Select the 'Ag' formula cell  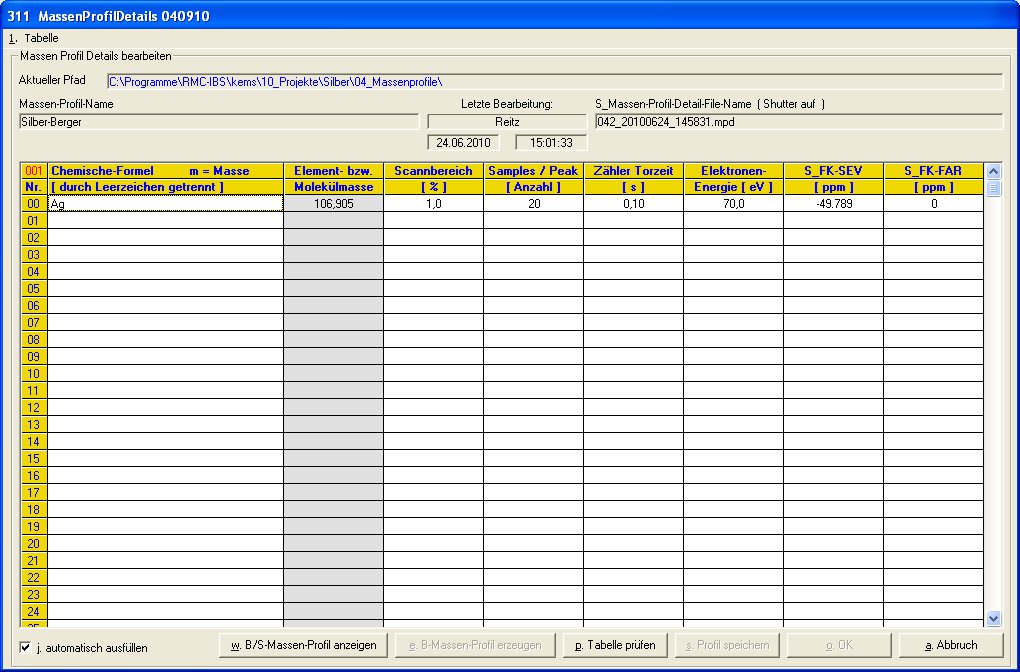(x=166, y=204)
